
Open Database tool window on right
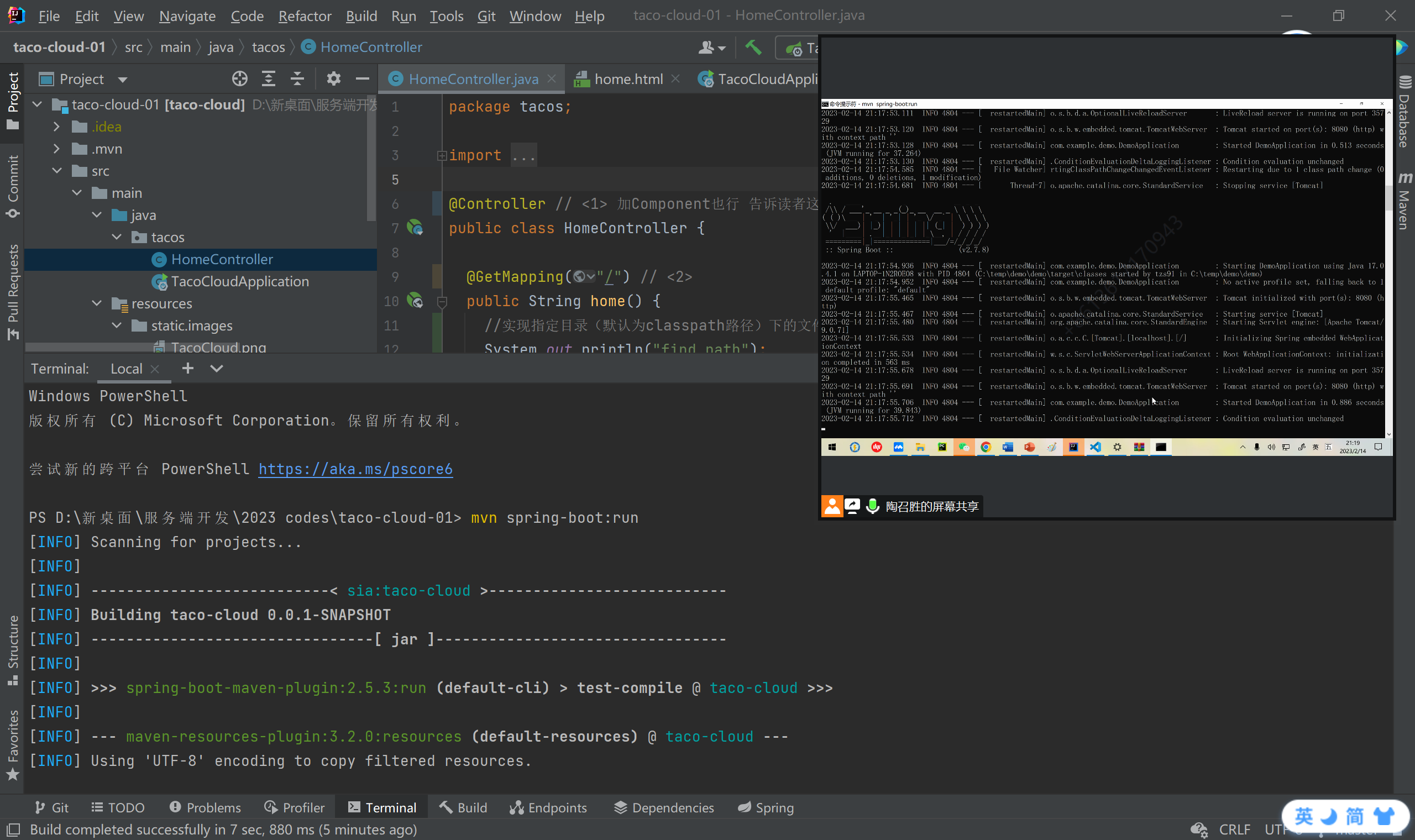(1404, 111)
